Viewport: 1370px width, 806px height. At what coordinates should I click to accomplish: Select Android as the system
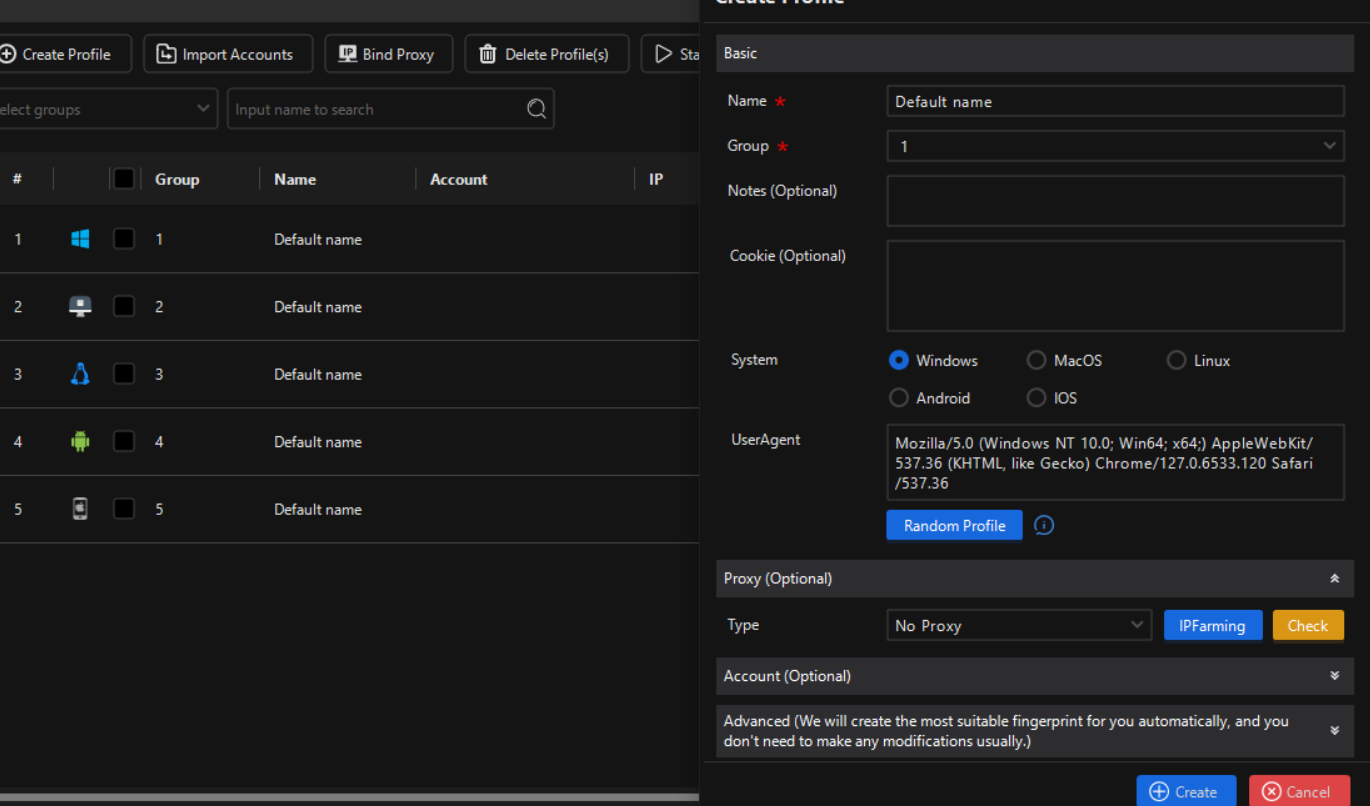pyautogui.click(x=899, y=398)
